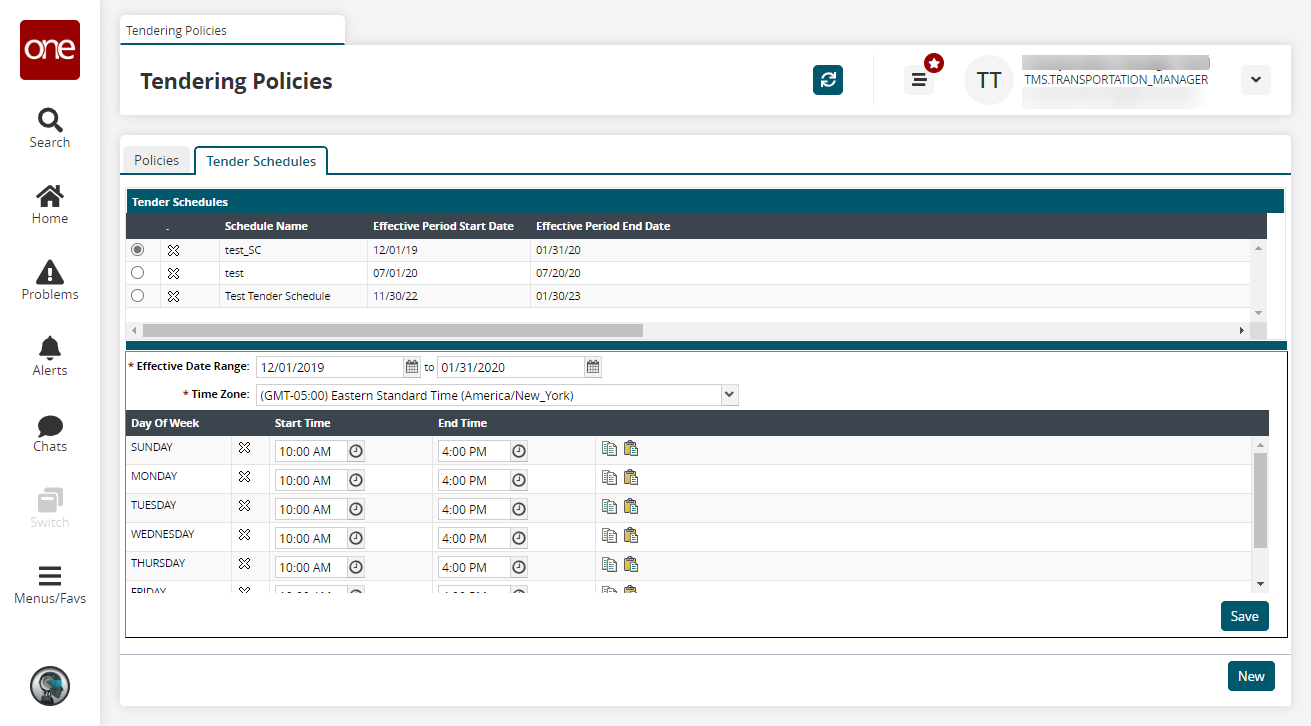Select the Test Tender Schedule radio button
The height and width of the screenshot is (726, 1311).
138,296
